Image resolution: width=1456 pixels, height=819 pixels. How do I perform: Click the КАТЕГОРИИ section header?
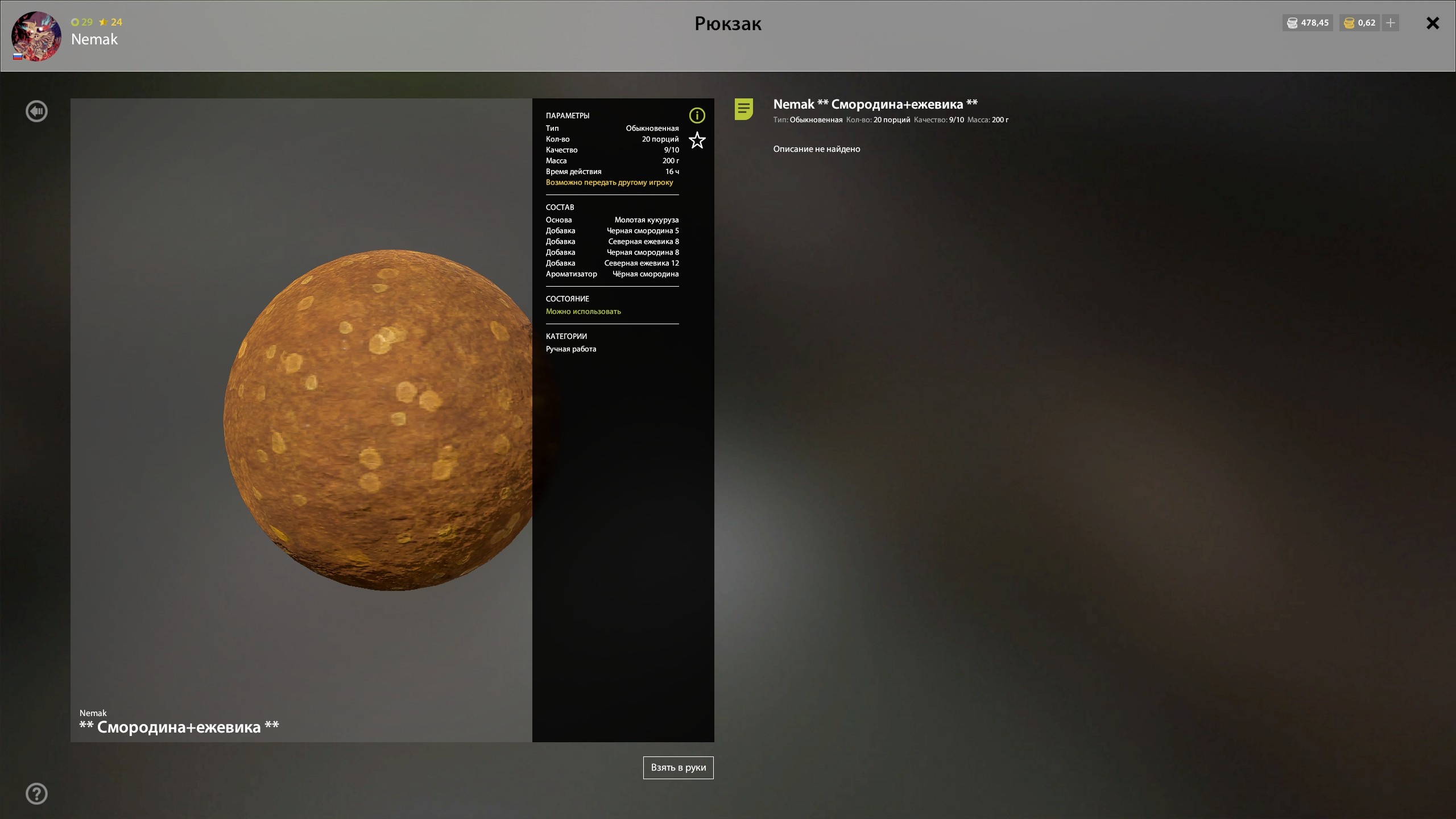pos(566,336)
